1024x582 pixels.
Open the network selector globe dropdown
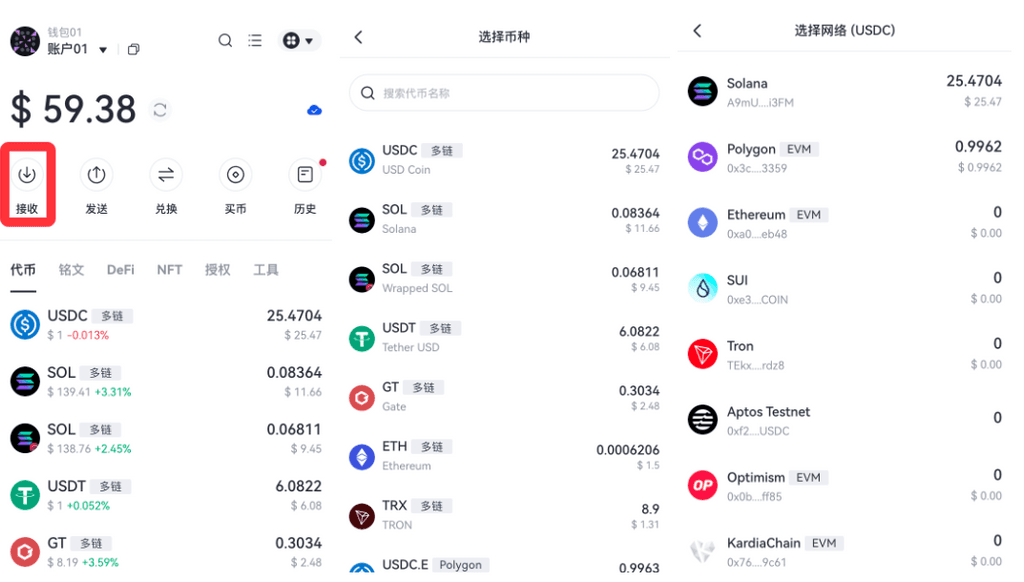[299, 40]
